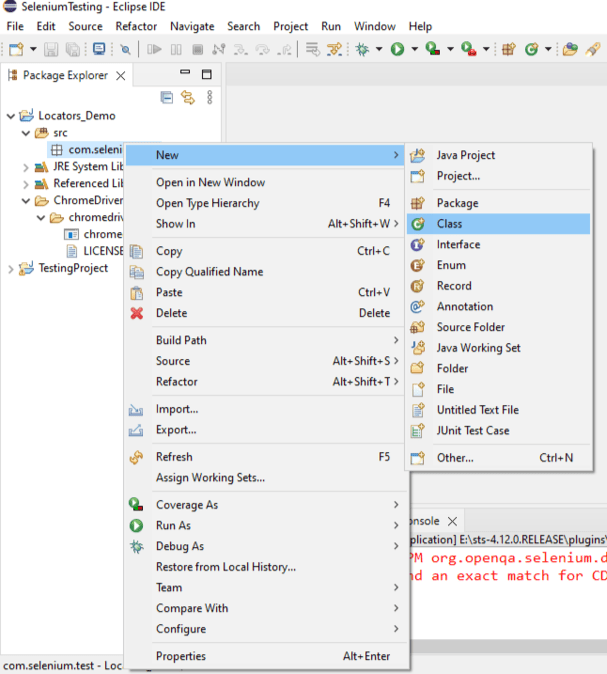
Task: Click Open Type Hierarchy in context menu
Action: (x=265, y=203)
